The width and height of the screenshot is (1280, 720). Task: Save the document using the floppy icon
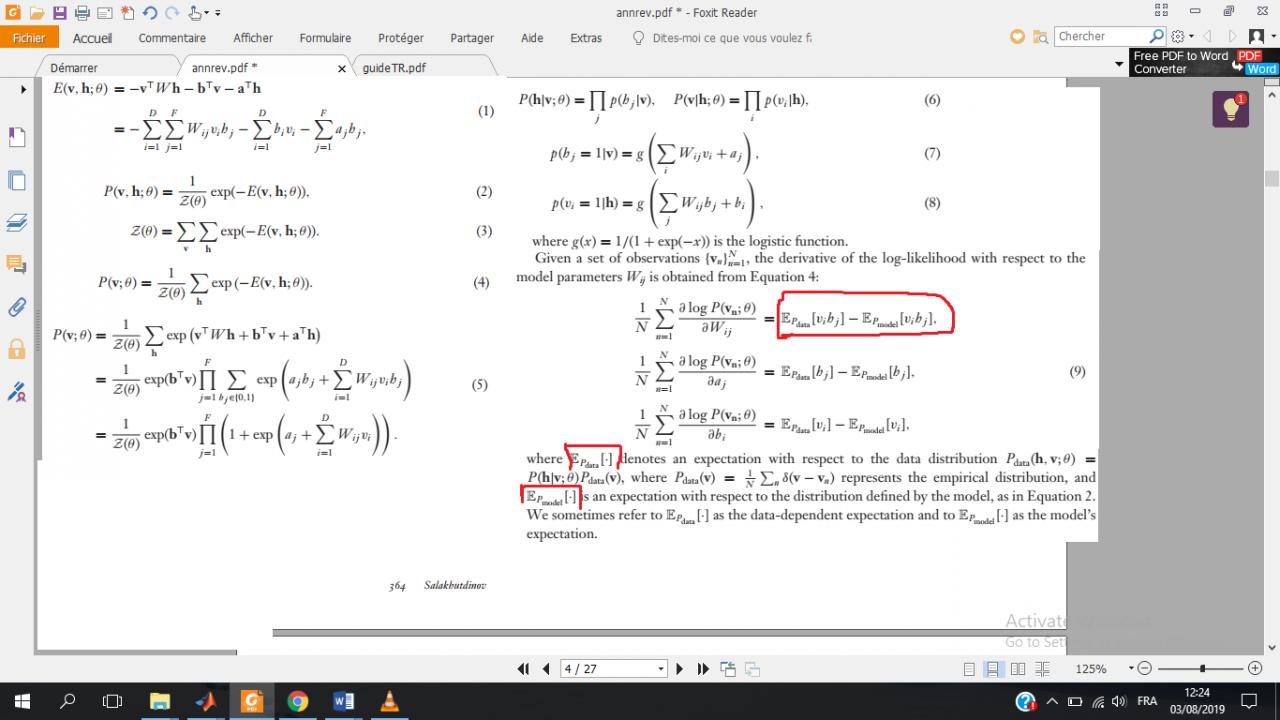tap(59, 13)
